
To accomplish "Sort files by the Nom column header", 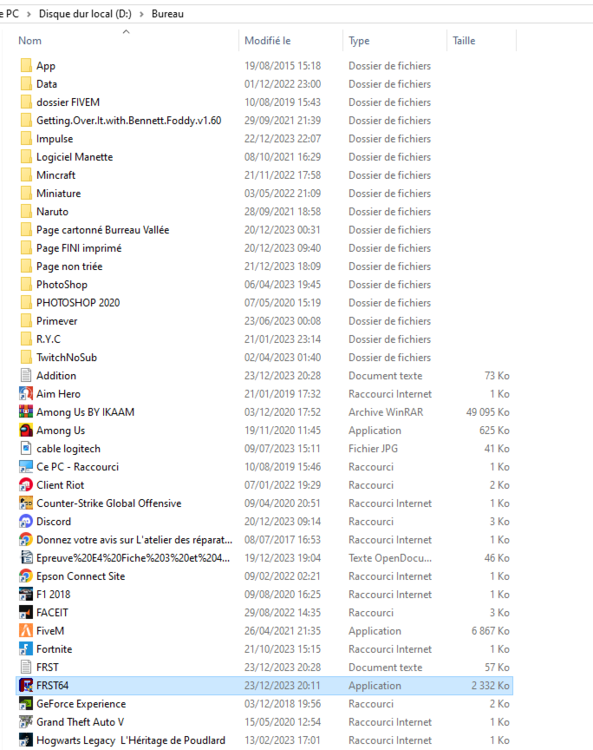I will 30,41.
